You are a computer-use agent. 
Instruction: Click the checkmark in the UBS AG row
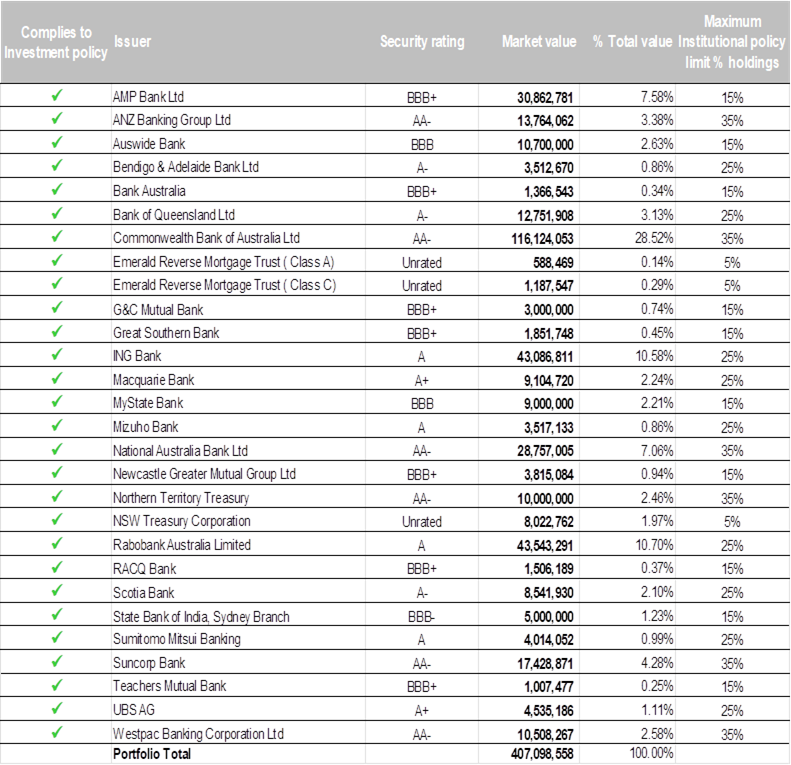click(57, 710)
